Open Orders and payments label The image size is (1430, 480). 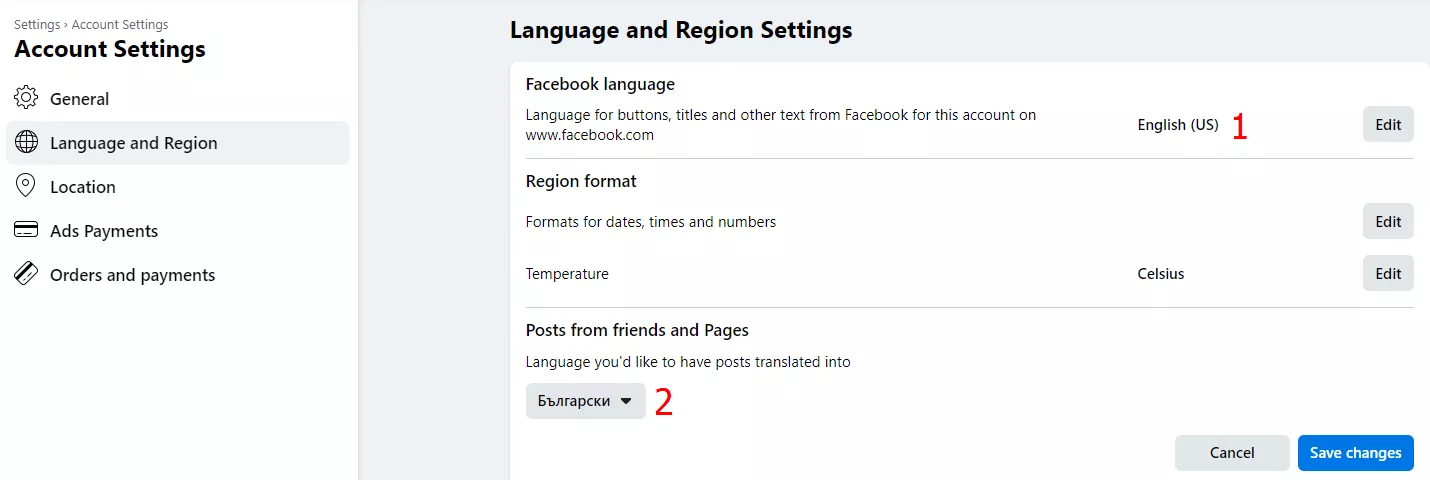point(133,275)
